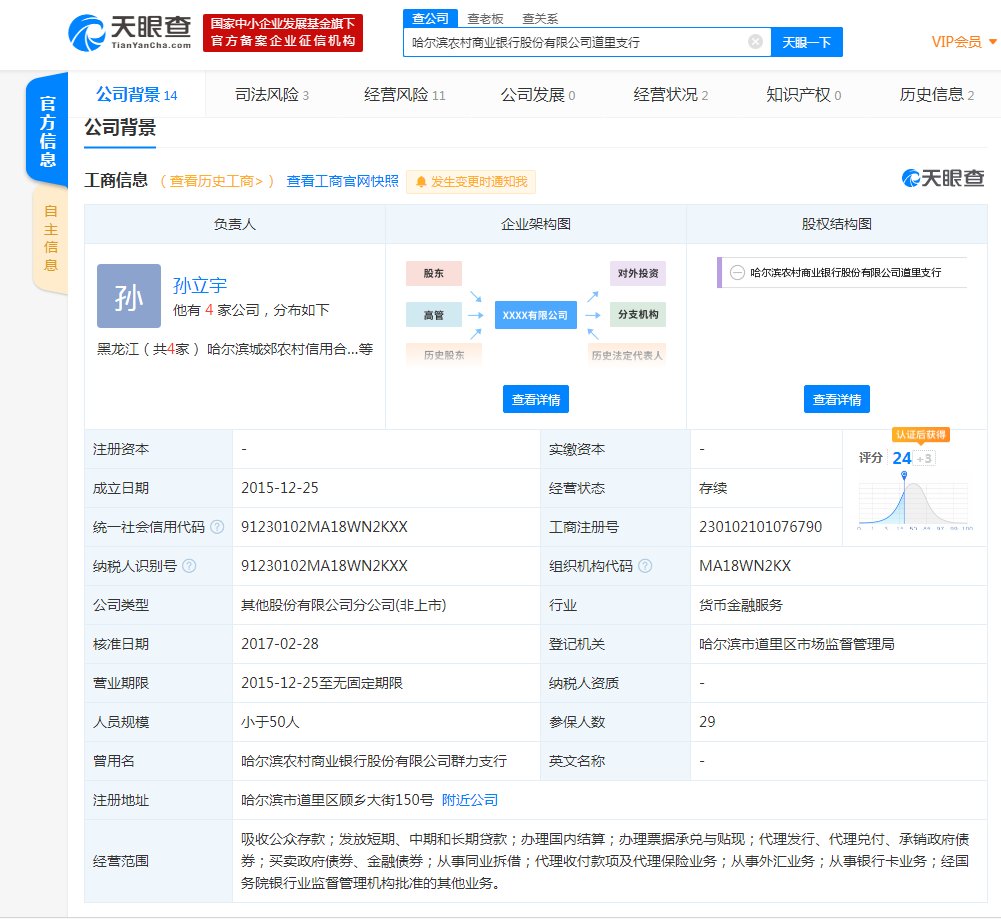Viewport: 1001px width, 919px height.
Task: Select the 官方信息 side tab
Action: (x=48, y=131)
